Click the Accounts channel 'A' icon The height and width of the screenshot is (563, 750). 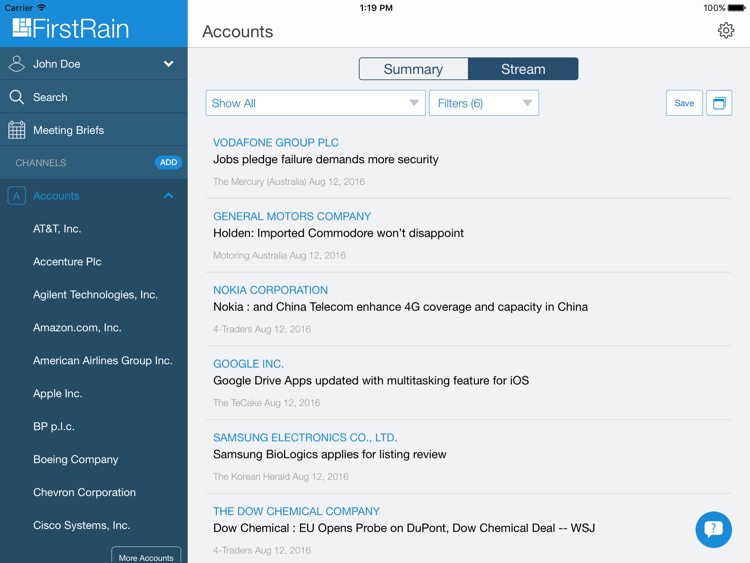[16, 196]
